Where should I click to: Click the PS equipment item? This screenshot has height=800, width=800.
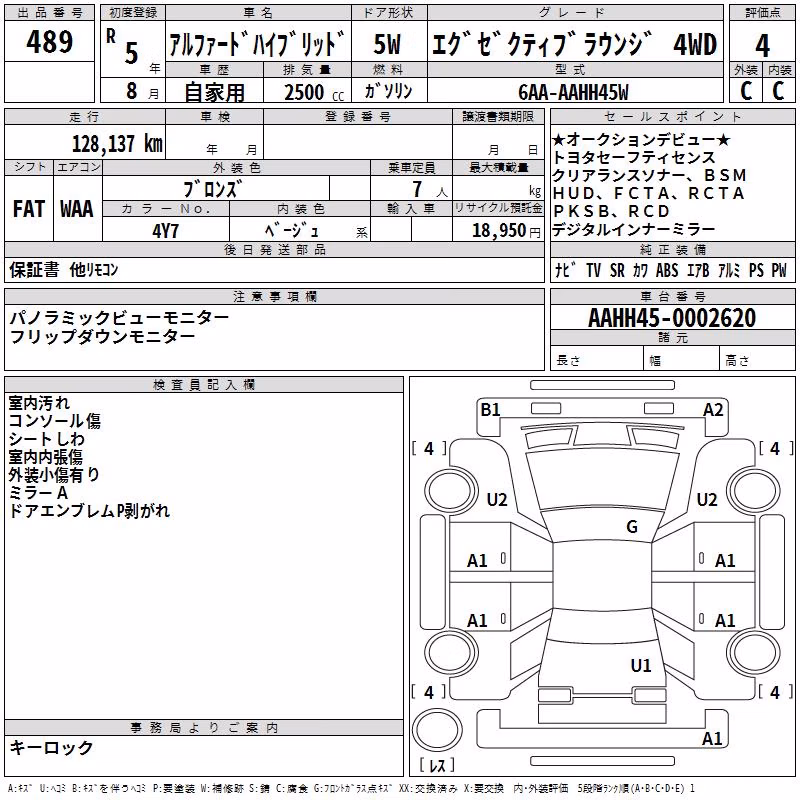point(757,270)
